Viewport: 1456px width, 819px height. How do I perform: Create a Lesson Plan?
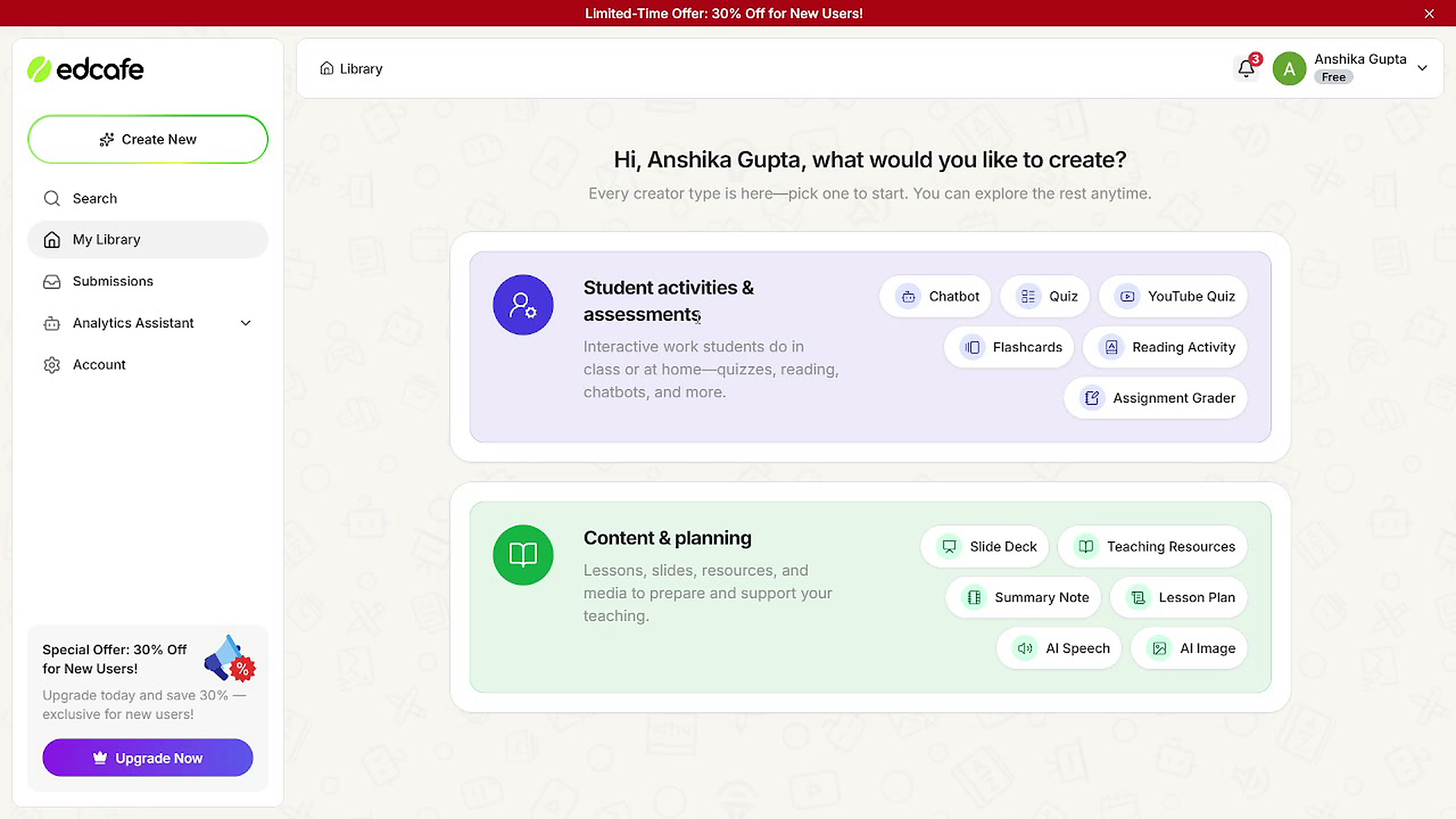coord(1178,597)
